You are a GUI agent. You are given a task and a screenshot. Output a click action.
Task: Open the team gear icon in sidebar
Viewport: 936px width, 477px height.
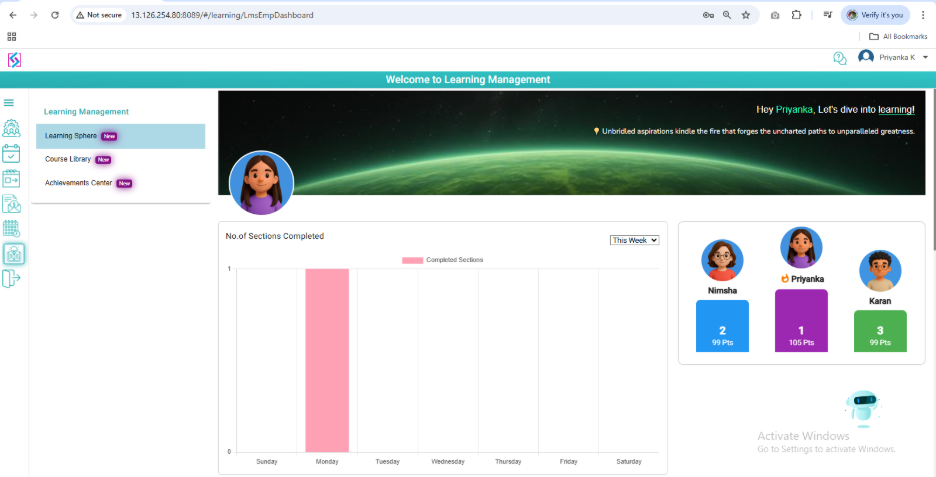click(x=11, y=128)
